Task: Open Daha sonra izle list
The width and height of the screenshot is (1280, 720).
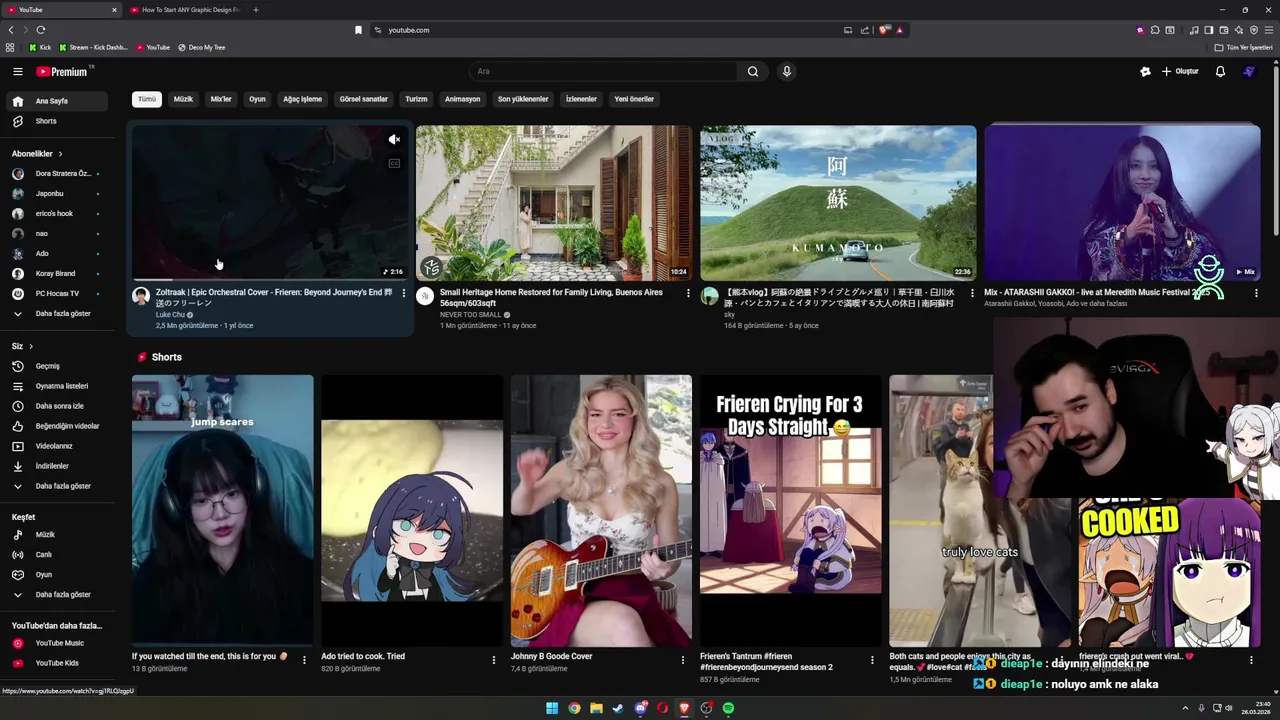Action: click(56, 406)
